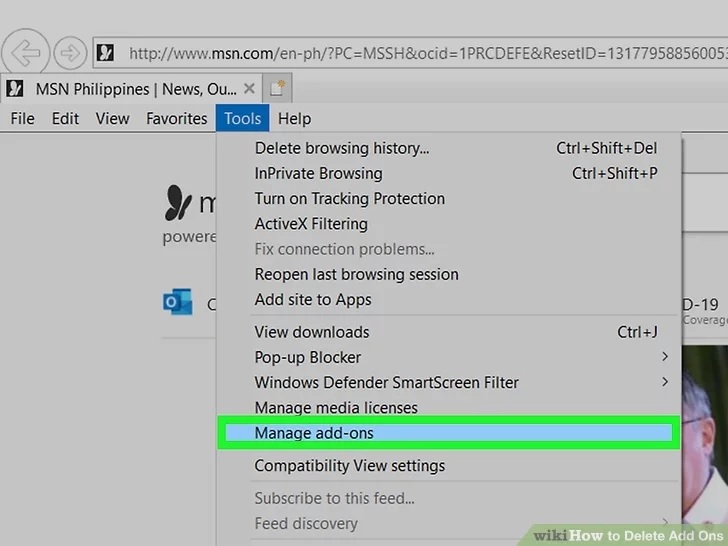Select Add site to Apps
The image size is (728, 546).
click(x=449, y=300)
